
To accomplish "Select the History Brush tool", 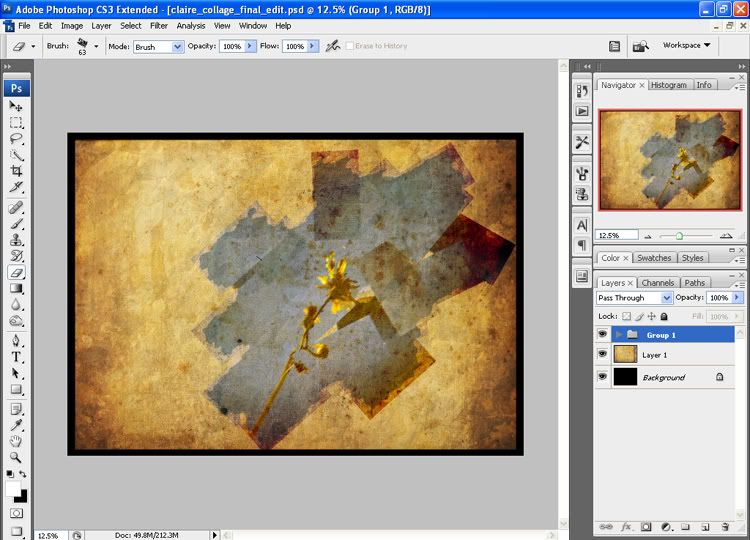I will pyautogui.click(x=16, y=256).
